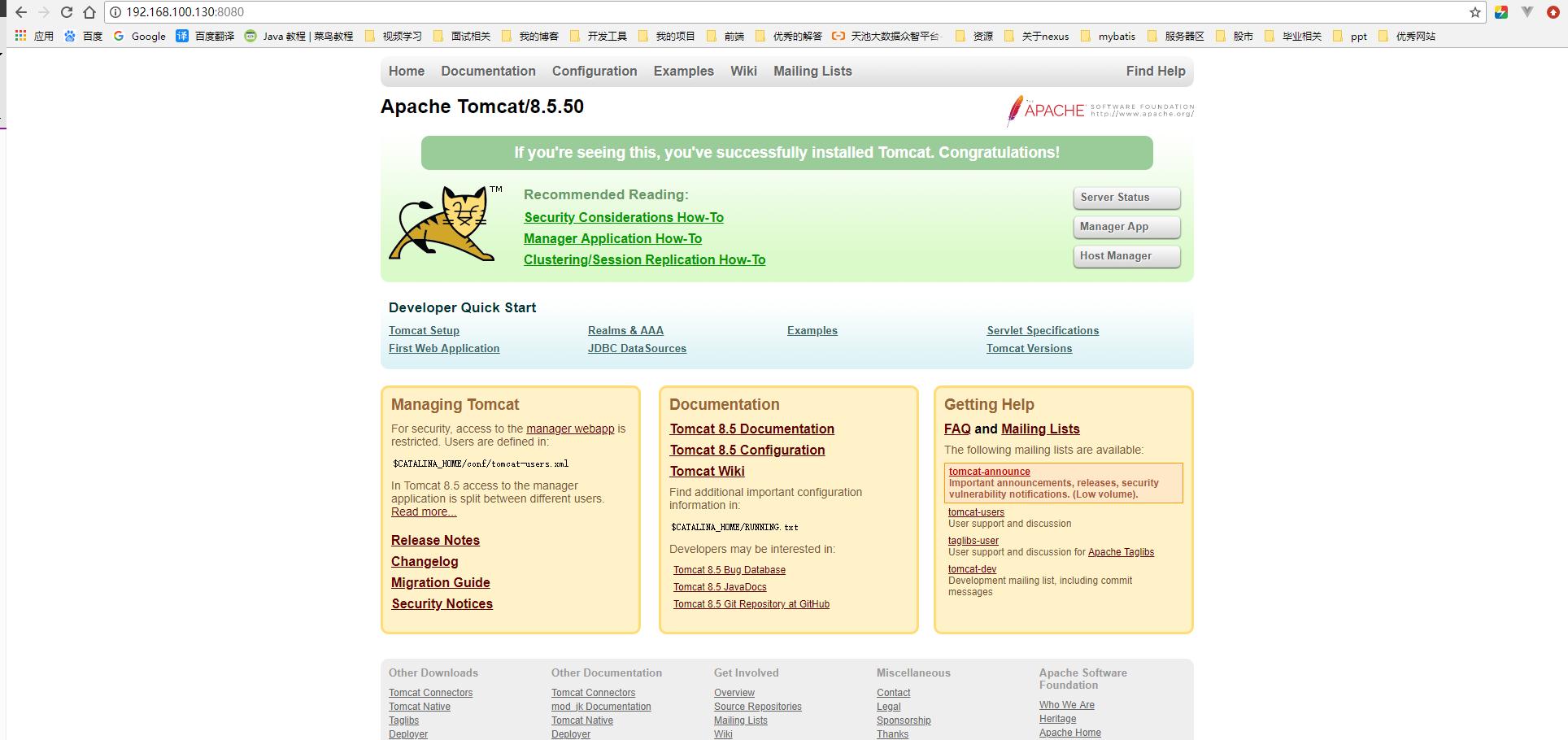Open Home in the Tomcat navigation bar

click(x=407, y=71)
